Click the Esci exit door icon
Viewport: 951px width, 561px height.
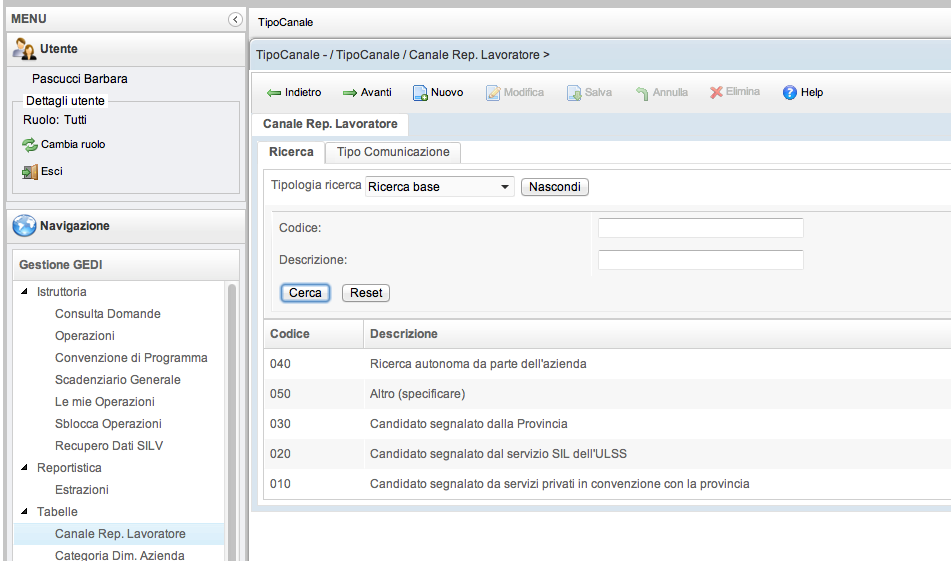click(30, 172)
